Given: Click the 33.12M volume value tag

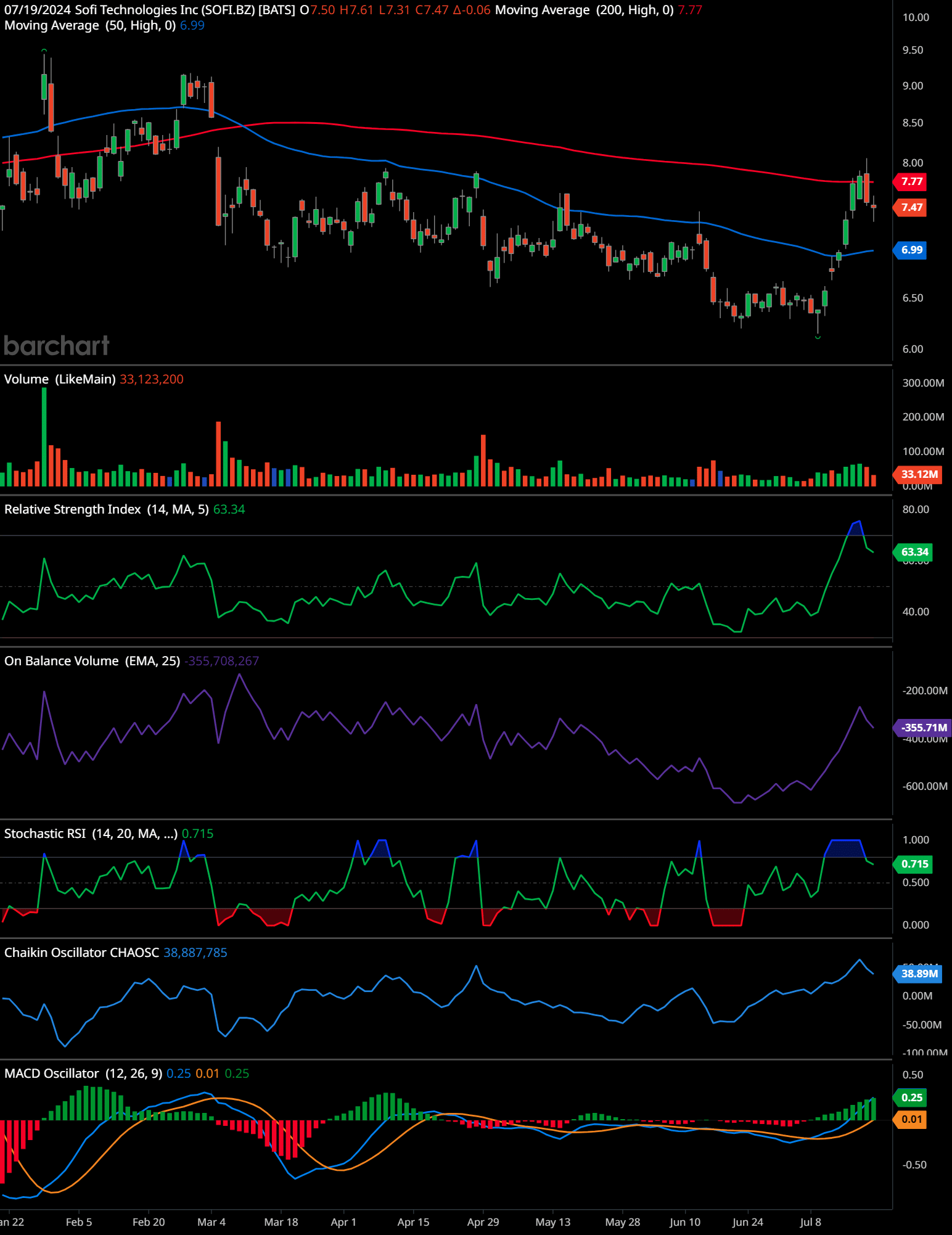Looking at the screenshot, I should click(x=917, y=474).
